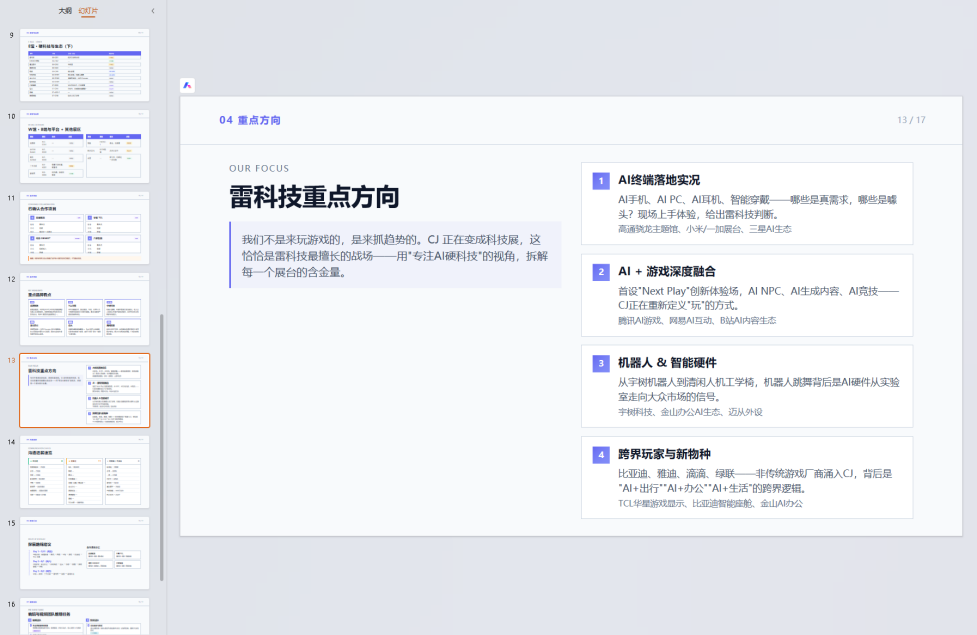Open slide 10 thumbnail
The width and height of the screenshot is (977, 635).
click(x=85, y=146)
